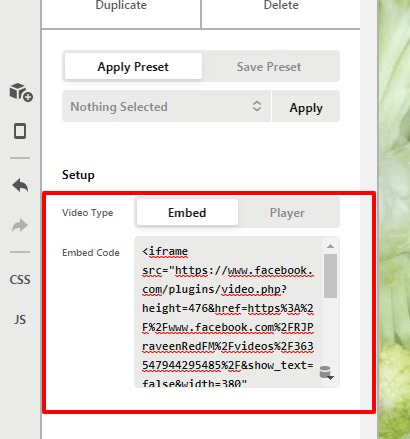
Task: Click the embed code scrollbar thumb
Action: (330, 276)
